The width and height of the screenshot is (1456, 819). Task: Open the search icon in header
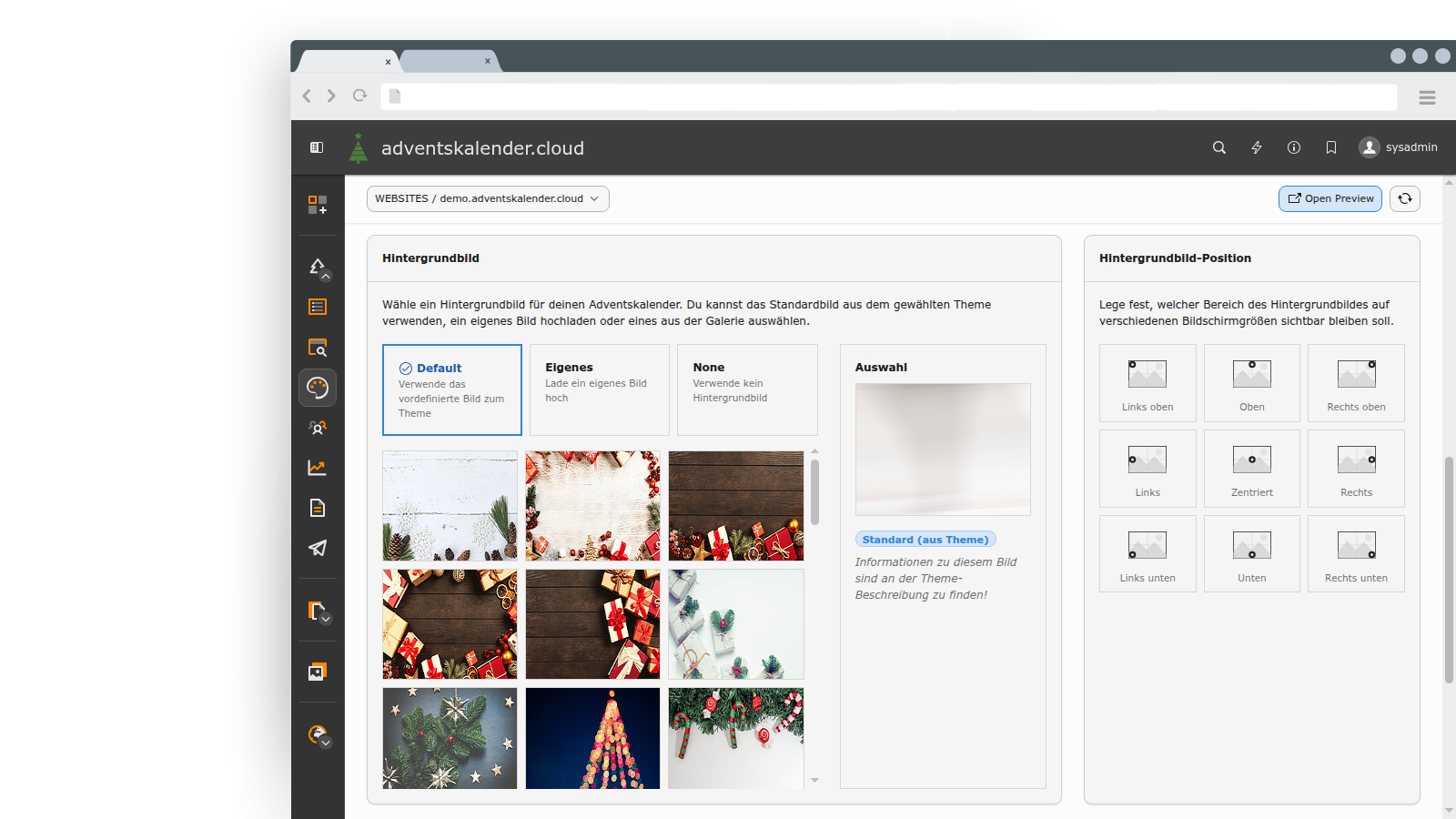(1219, 147)
